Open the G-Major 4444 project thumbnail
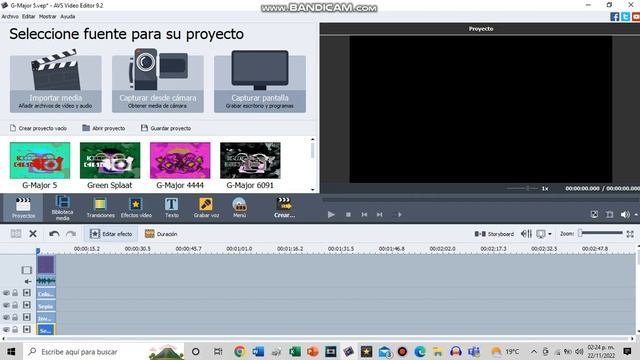The height and width of the screenshot is (360, 640). (x=180, y=160)
